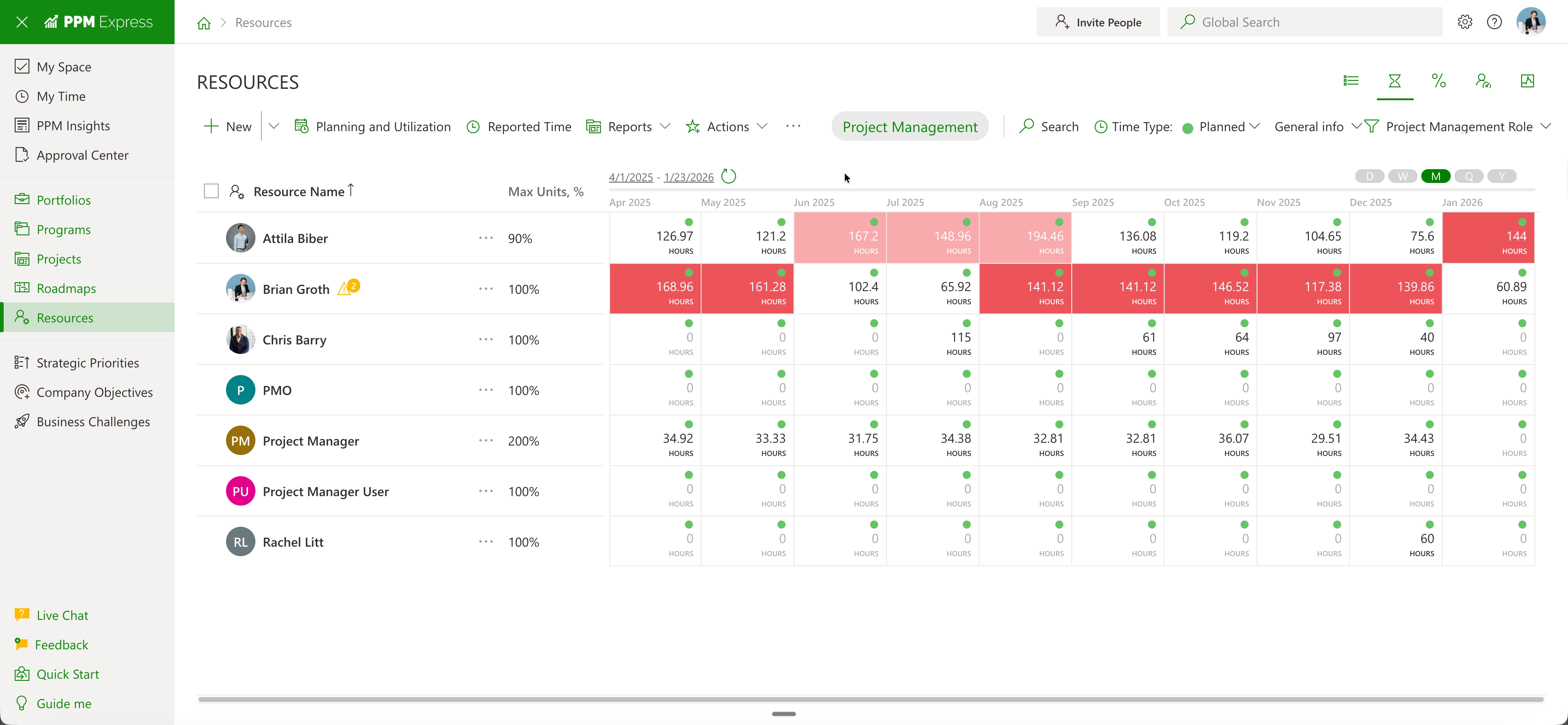1568x725 pixels.
Task: Switch timeline scale to Day (D)
Action: click(1370, 177)
